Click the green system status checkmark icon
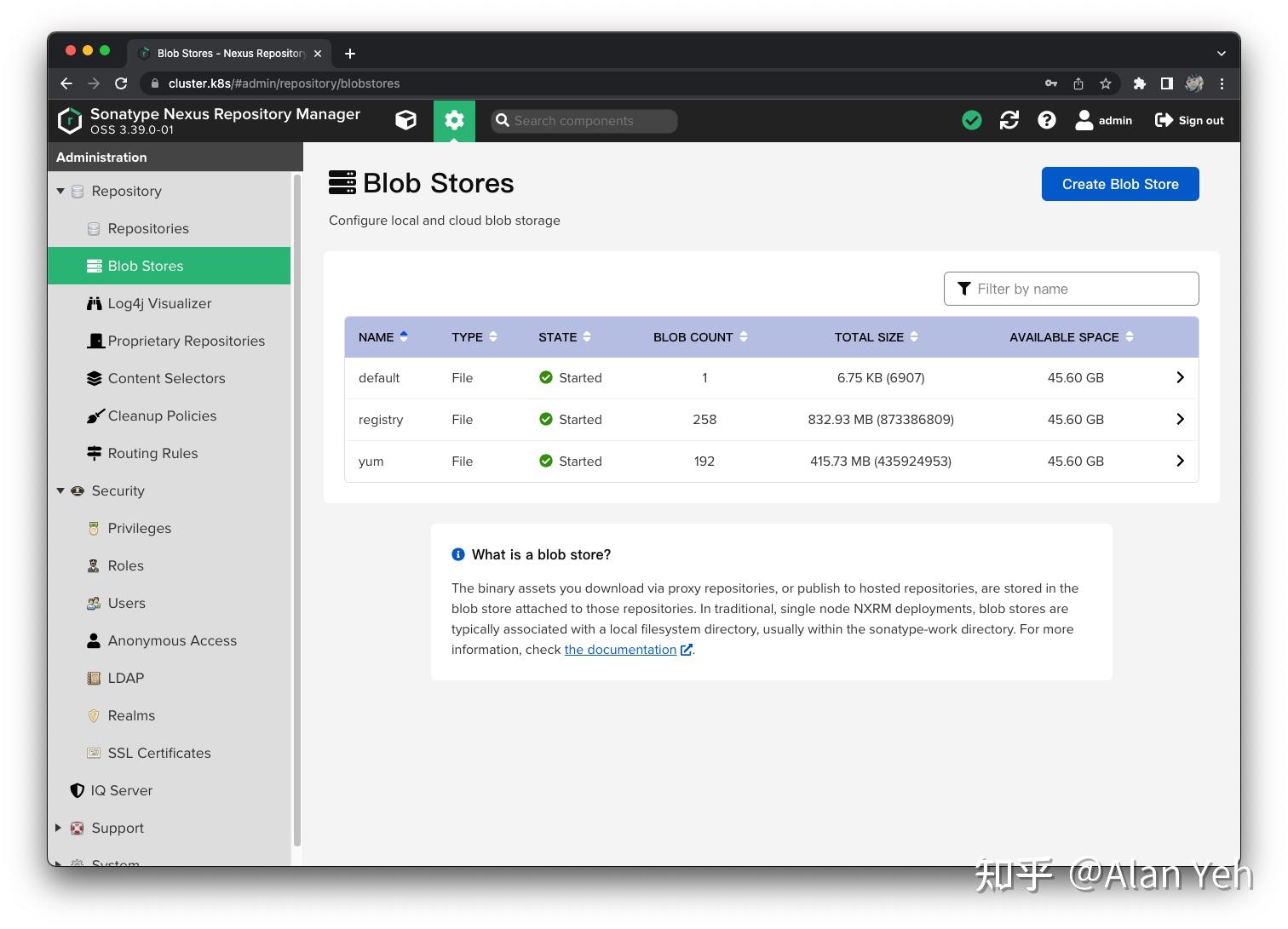The height and width of the screenshot is (929, 1288). point(971,120)
